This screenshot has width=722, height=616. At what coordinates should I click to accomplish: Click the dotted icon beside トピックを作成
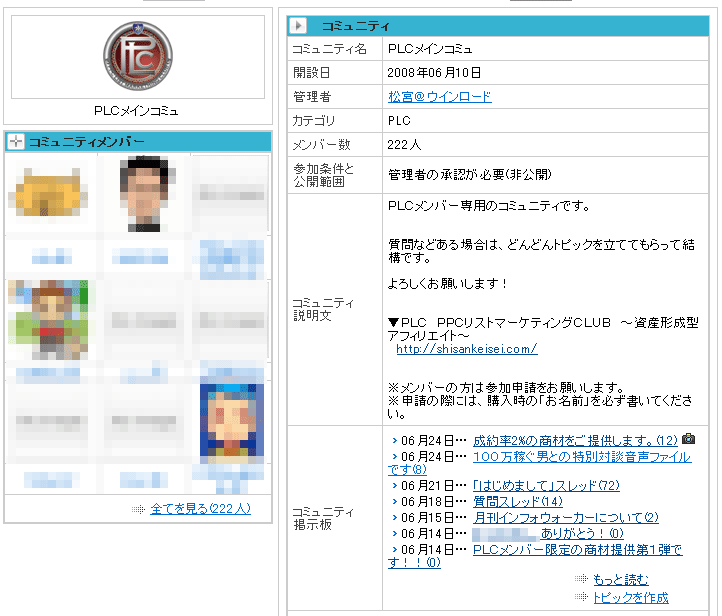582,597
